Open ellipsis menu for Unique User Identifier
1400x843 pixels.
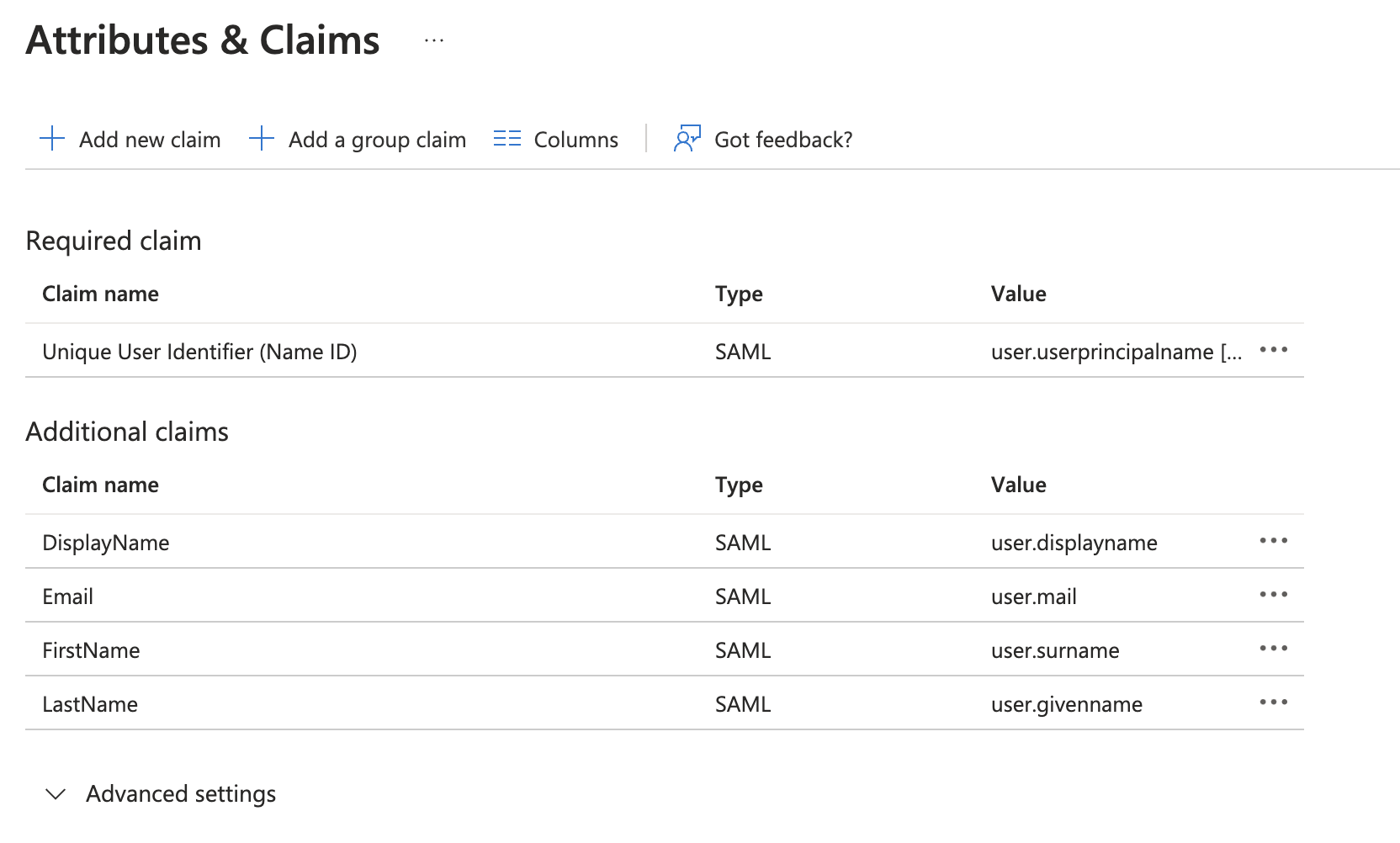[x=1273, y=350]
